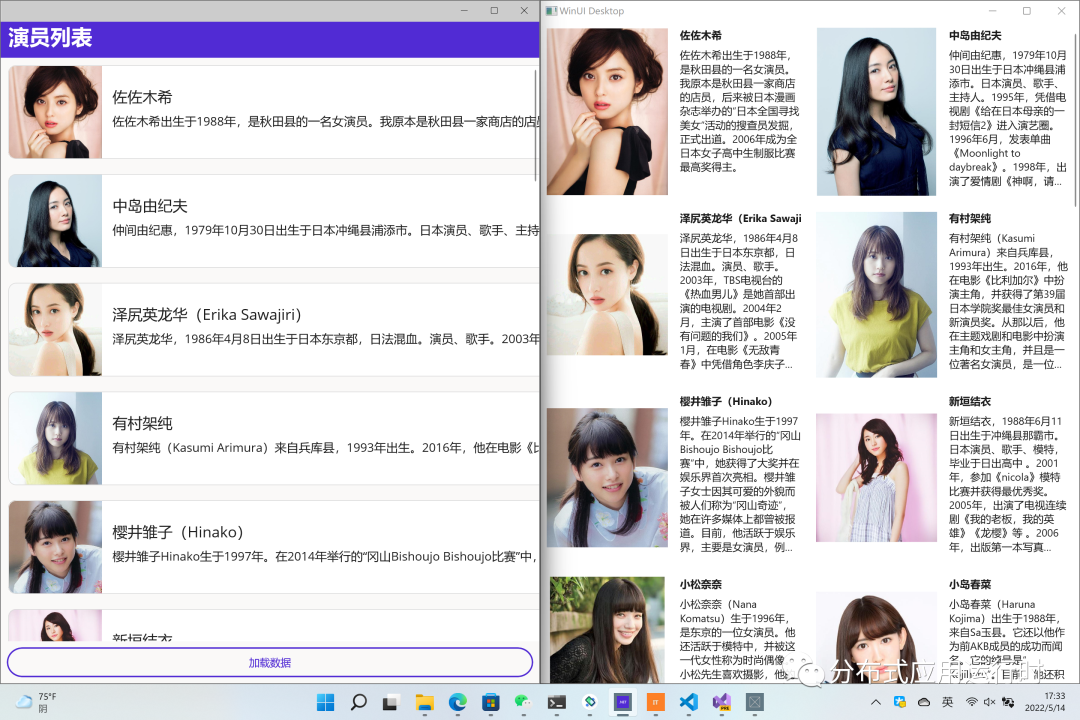Screen dimensions: 1080x720
Task: Click 中岛由纪夫 photo in left list
Action: pyautogui.click(x=55, y=220)
